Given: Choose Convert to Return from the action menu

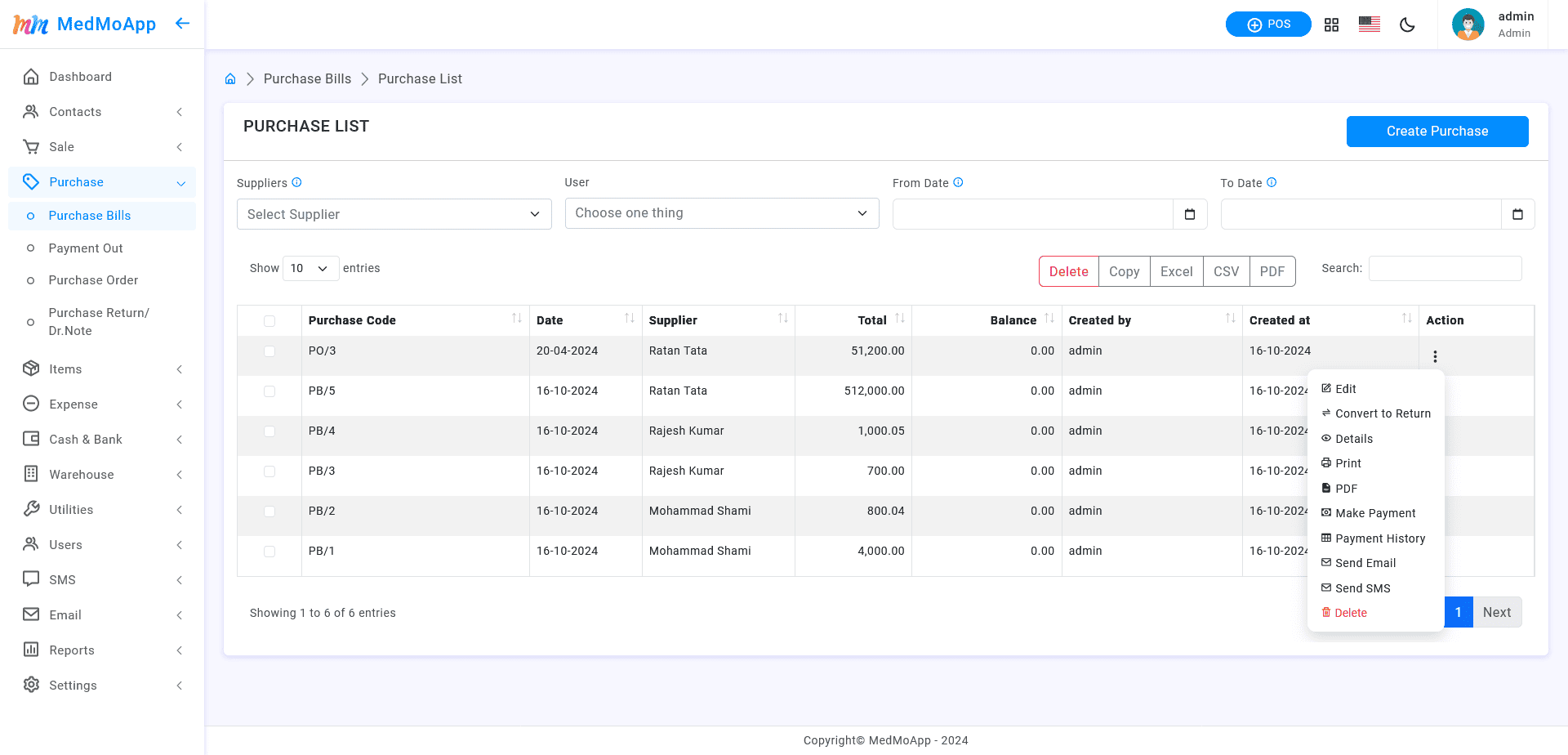Looking at the screenshot, I should click(1382, 413).
